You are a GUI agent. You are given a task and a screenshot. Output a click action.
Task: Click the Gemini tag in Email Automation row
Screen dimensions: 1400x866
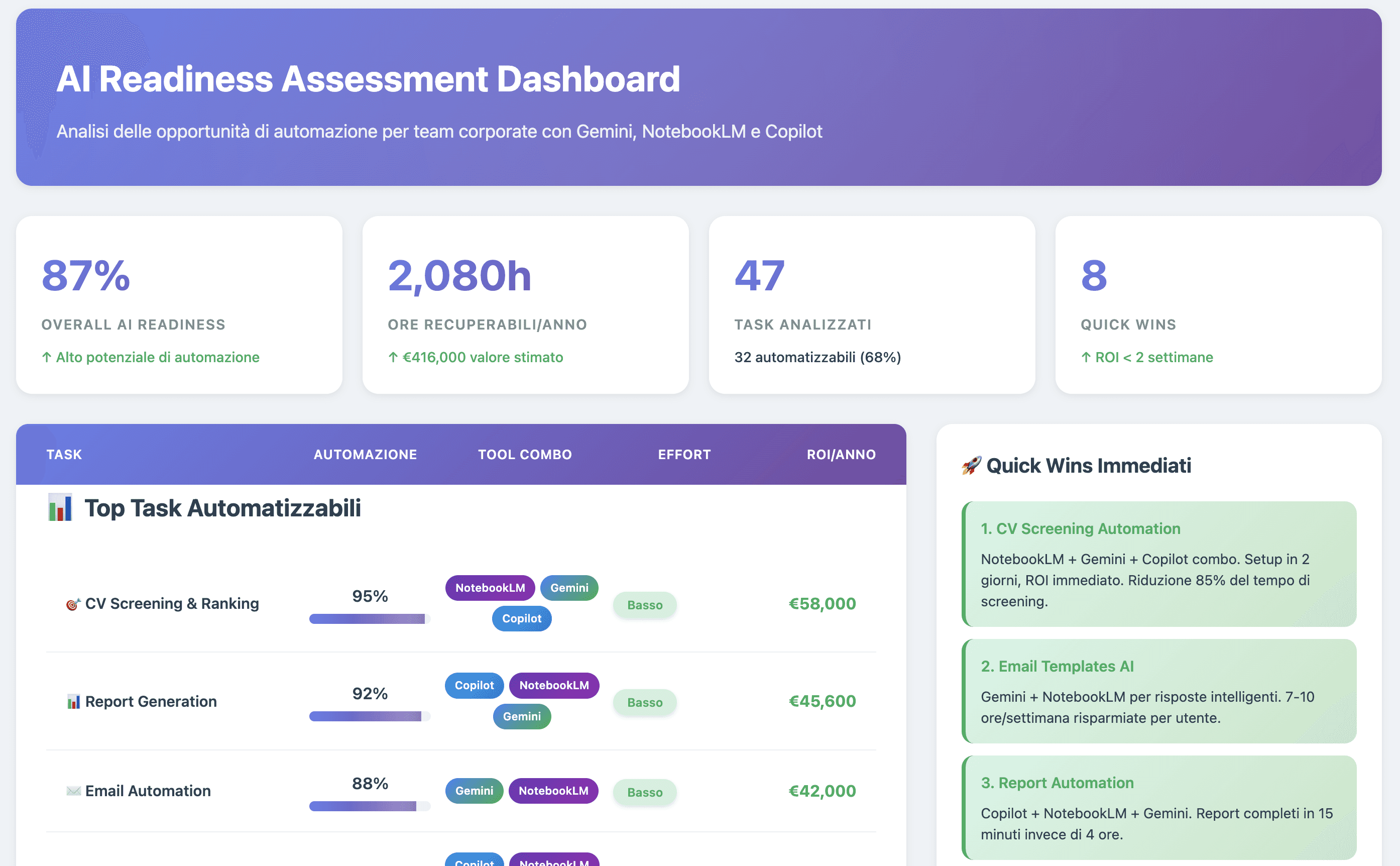[x=474, y=791]
